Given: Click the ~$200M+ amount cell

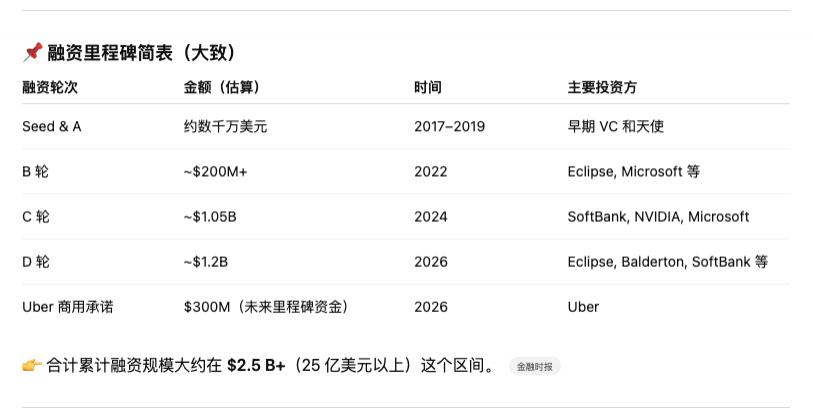Looking at the screenshot, I should pos(216,172).
